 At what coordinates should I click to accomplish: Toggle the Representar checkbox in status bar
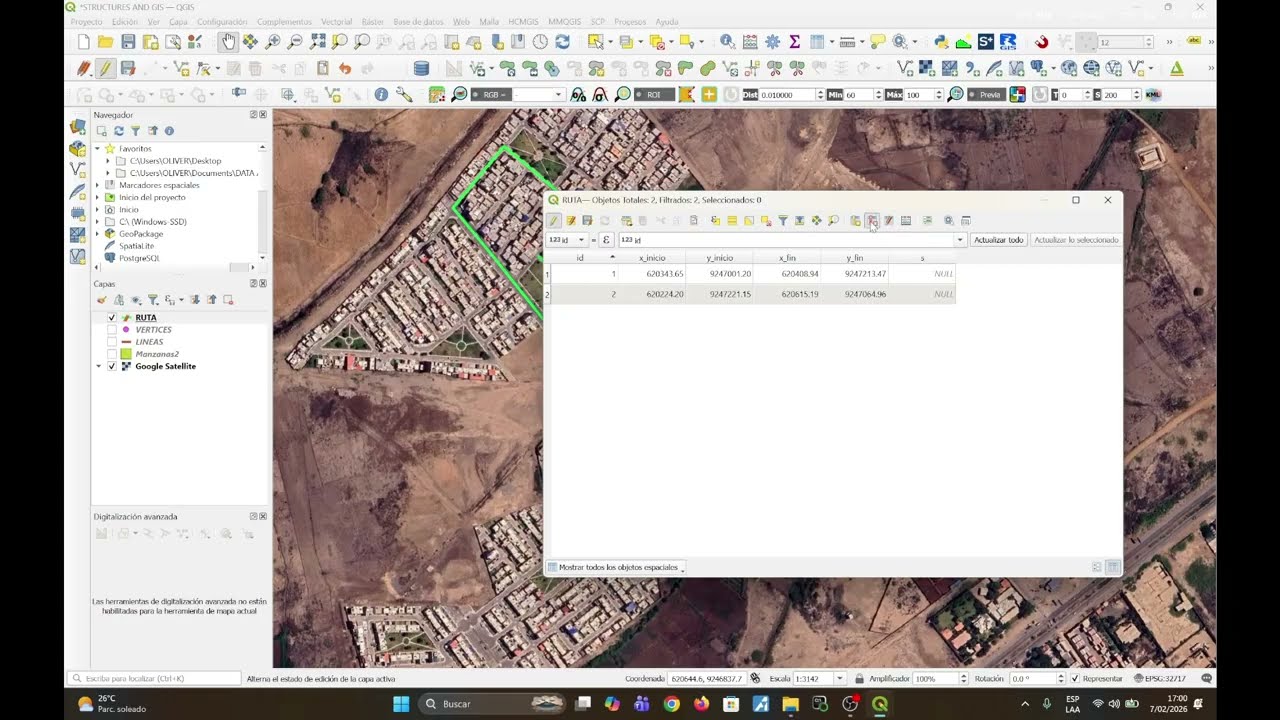(1075, 678)
